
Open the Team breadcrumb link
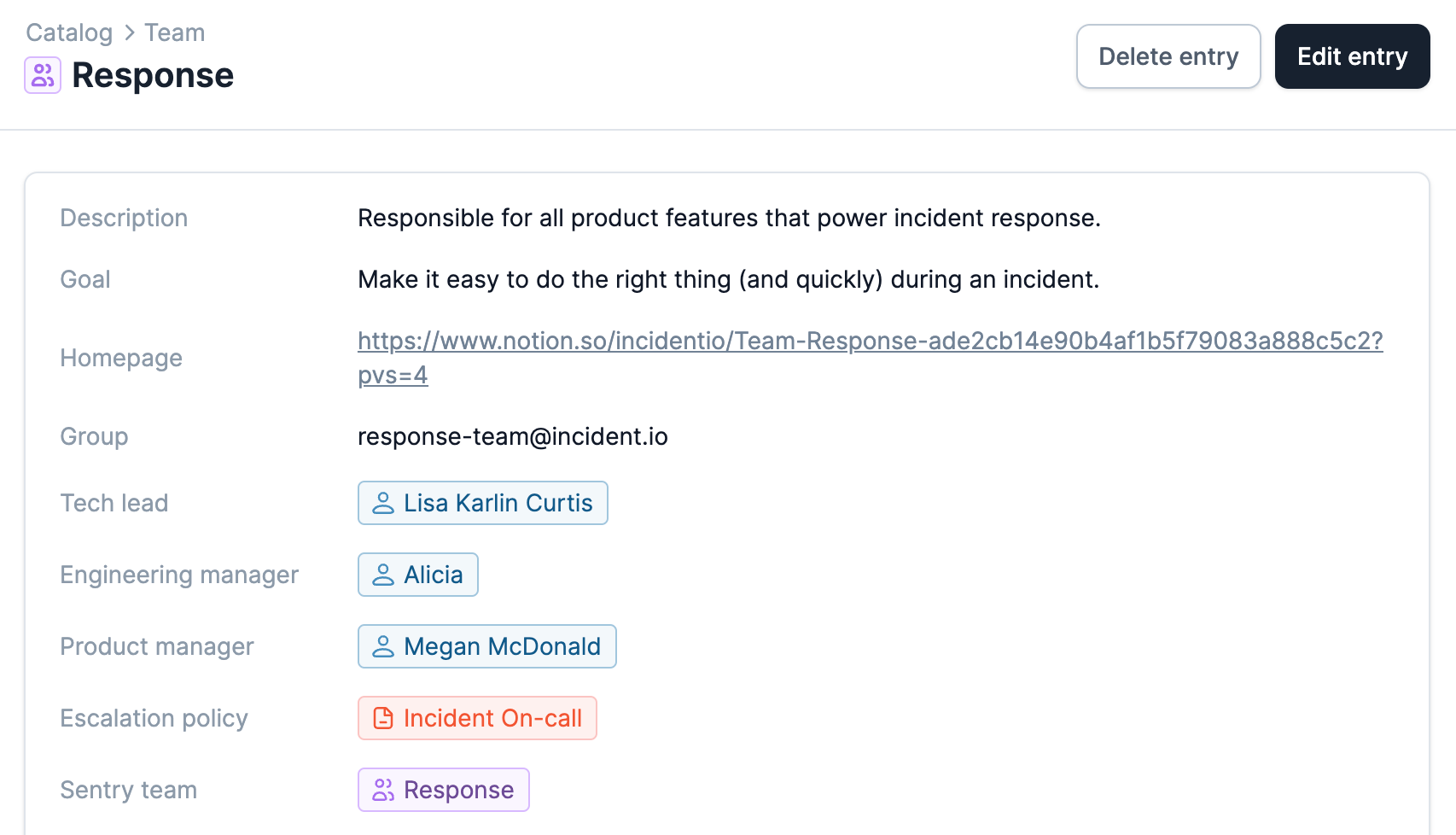[175, 32]
